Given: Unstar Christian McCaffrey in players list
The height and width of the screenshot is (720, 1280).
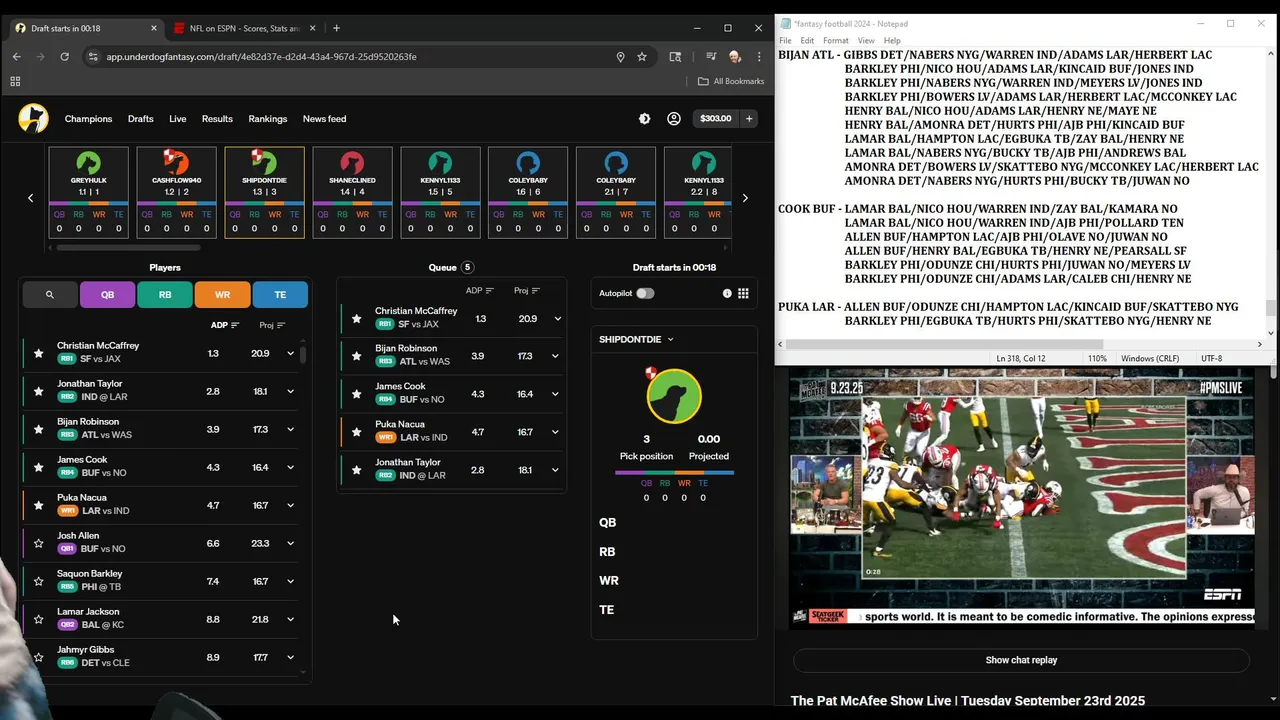Looking at the screenshot, I should (39, 353).
